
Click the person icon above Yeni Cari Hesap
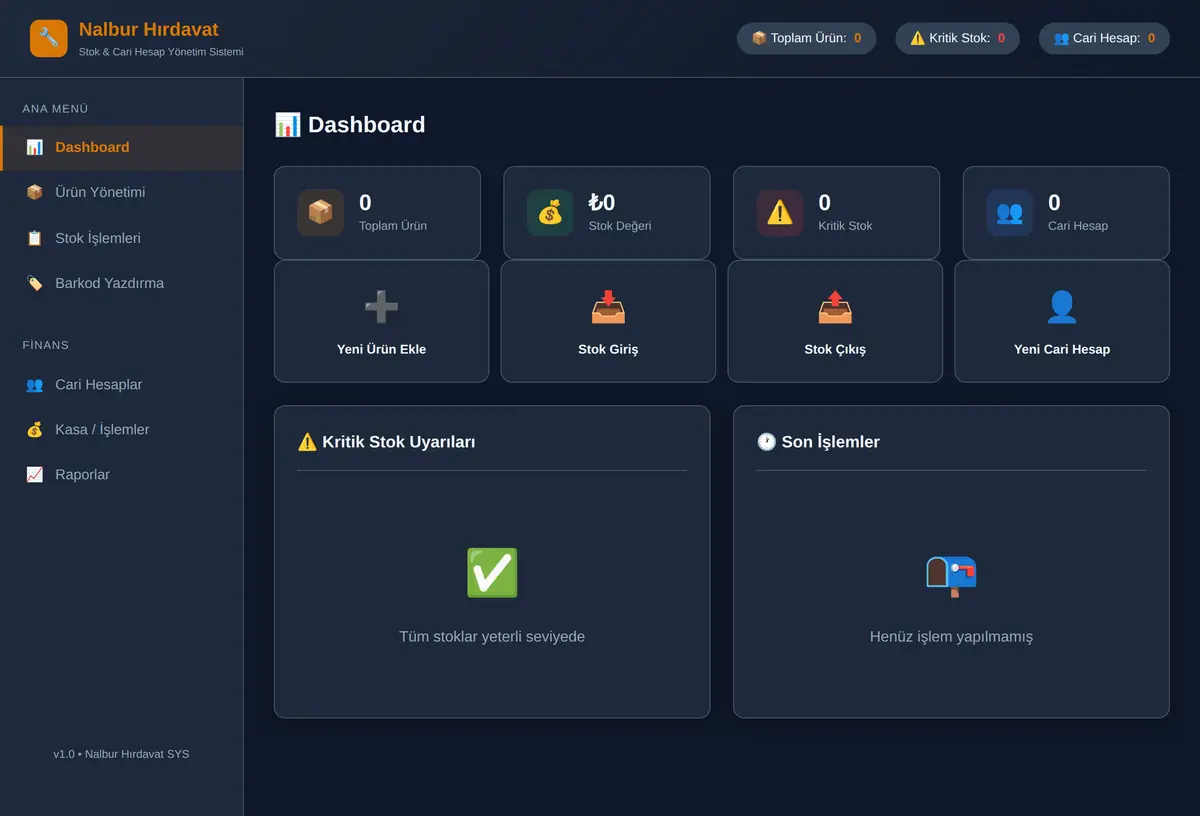1062,307
